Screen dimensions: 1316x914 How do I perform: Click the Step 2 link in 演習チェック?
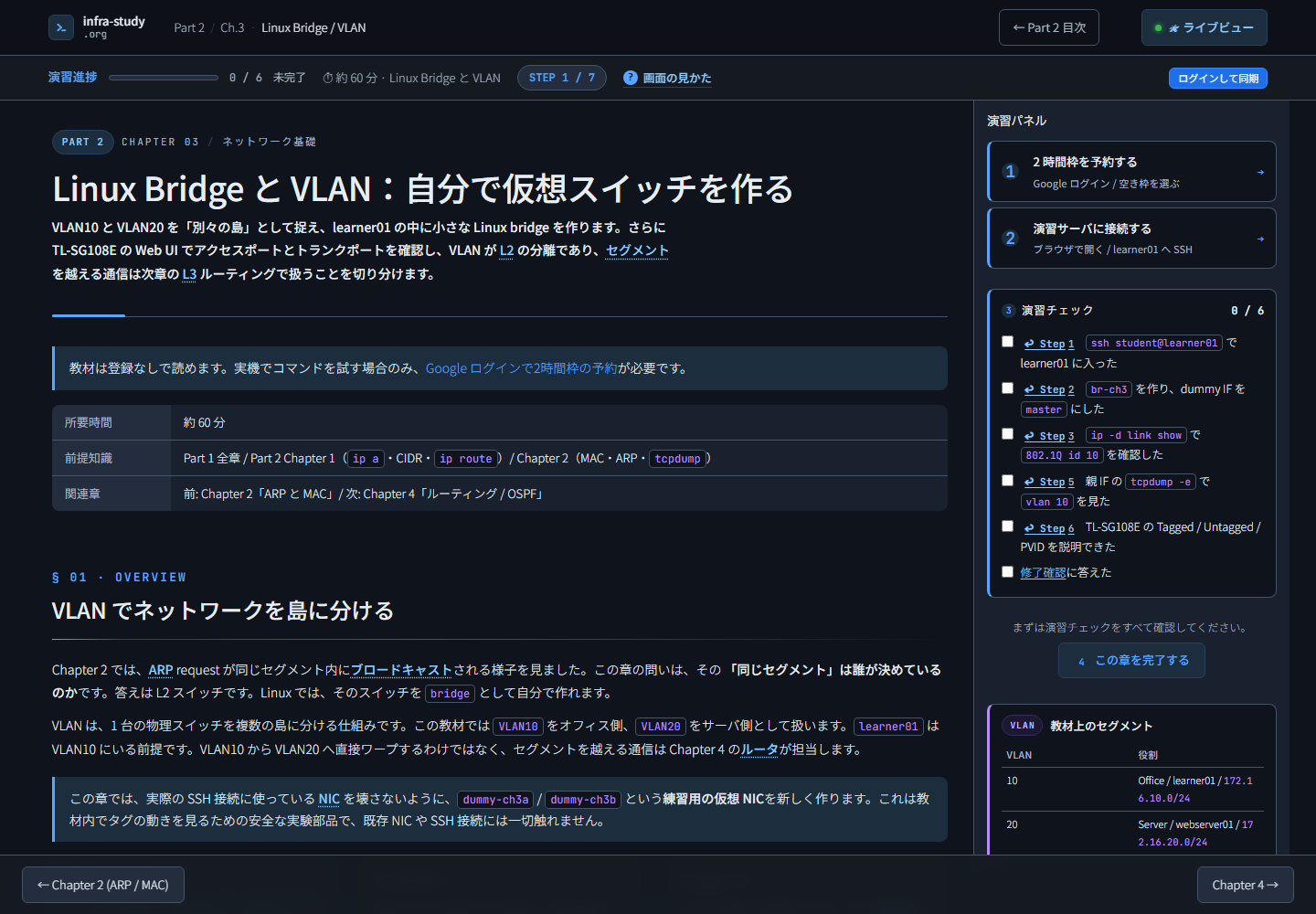1049,389
